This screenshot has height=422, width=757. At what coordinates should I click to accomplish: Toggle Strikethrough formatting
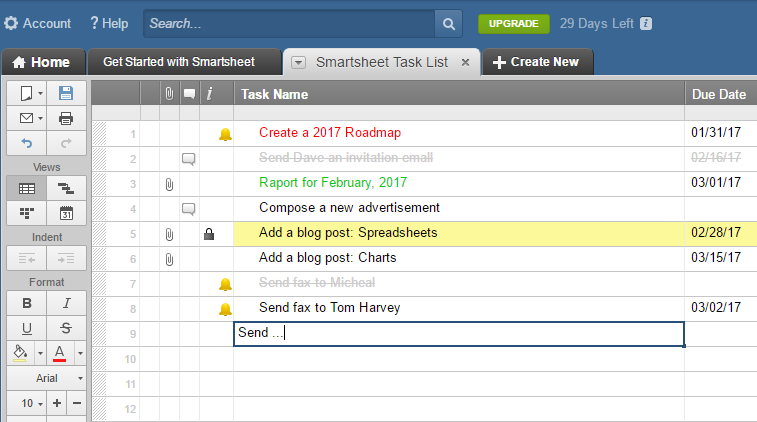(x=66, y=328)
